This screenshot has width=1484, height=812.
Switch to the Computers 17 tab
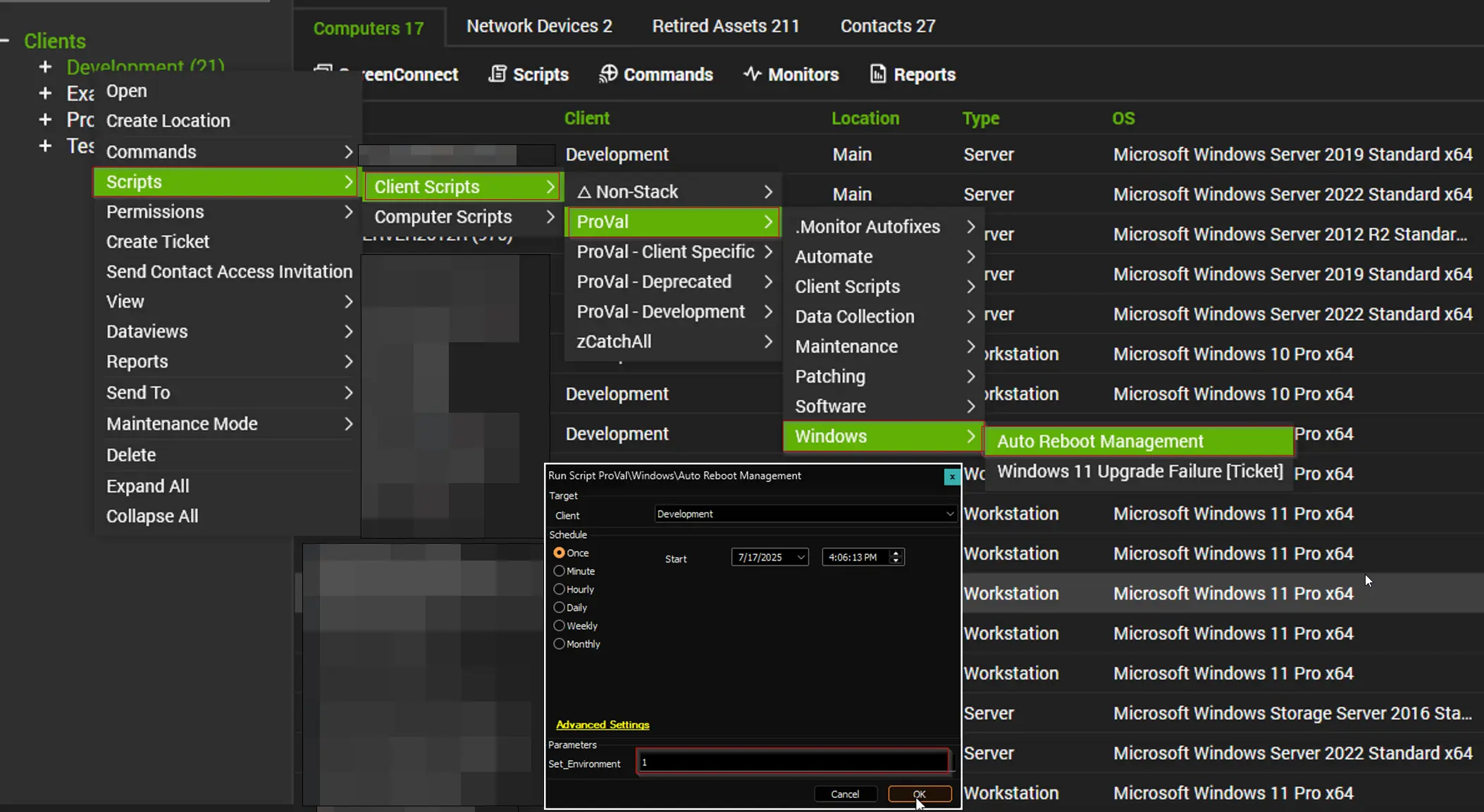[x=369, y=28]
